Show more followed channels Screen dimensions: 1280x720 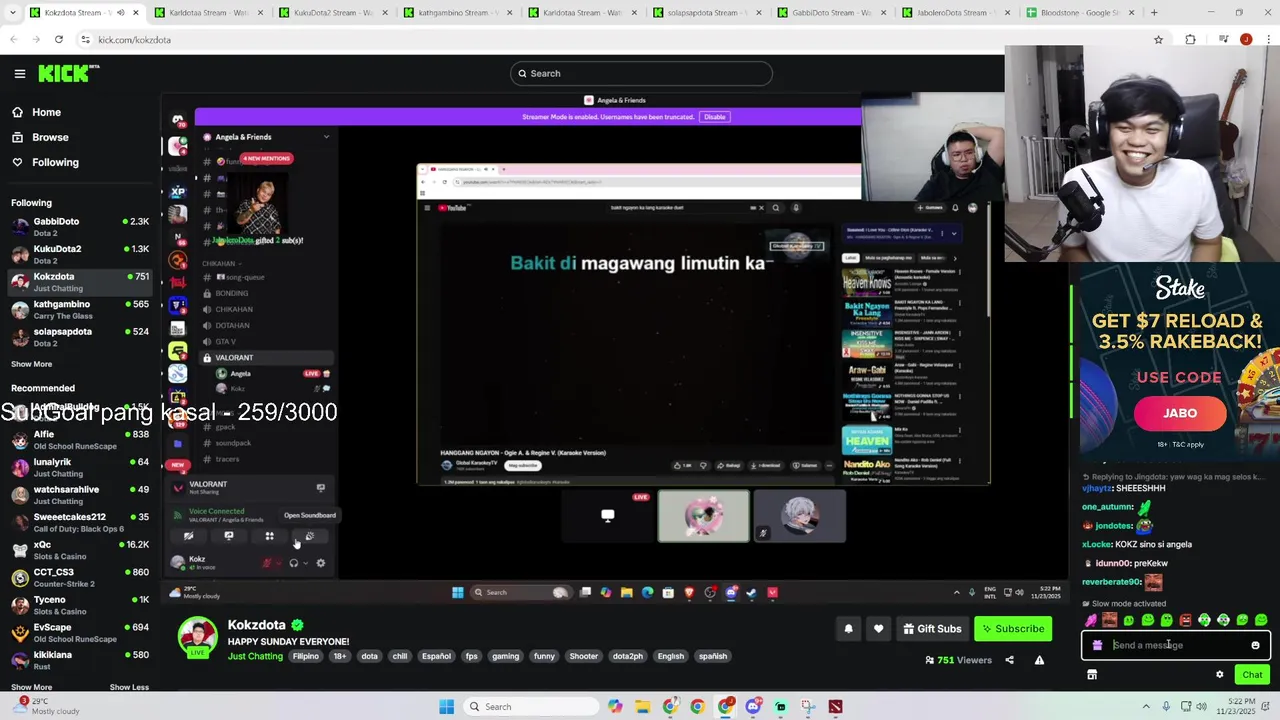[x=31, y=364]
